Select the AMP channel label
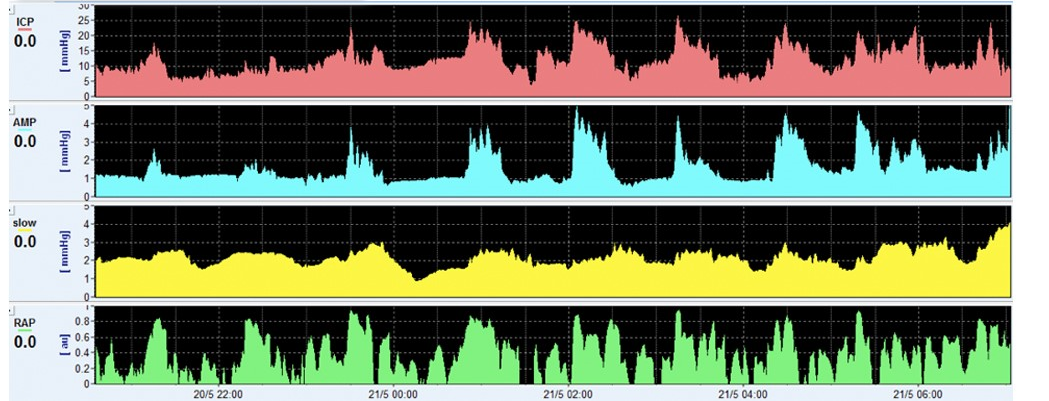This screenshot has height=401, width=1049. pos(25,122)
